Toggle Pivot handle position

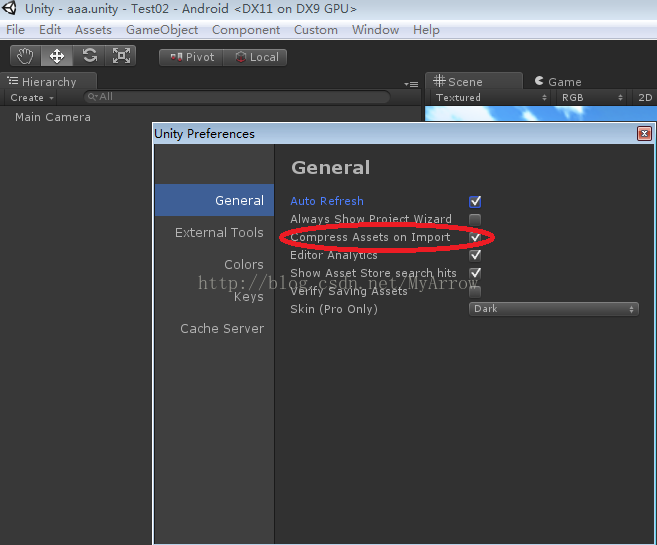pos(191,57)
